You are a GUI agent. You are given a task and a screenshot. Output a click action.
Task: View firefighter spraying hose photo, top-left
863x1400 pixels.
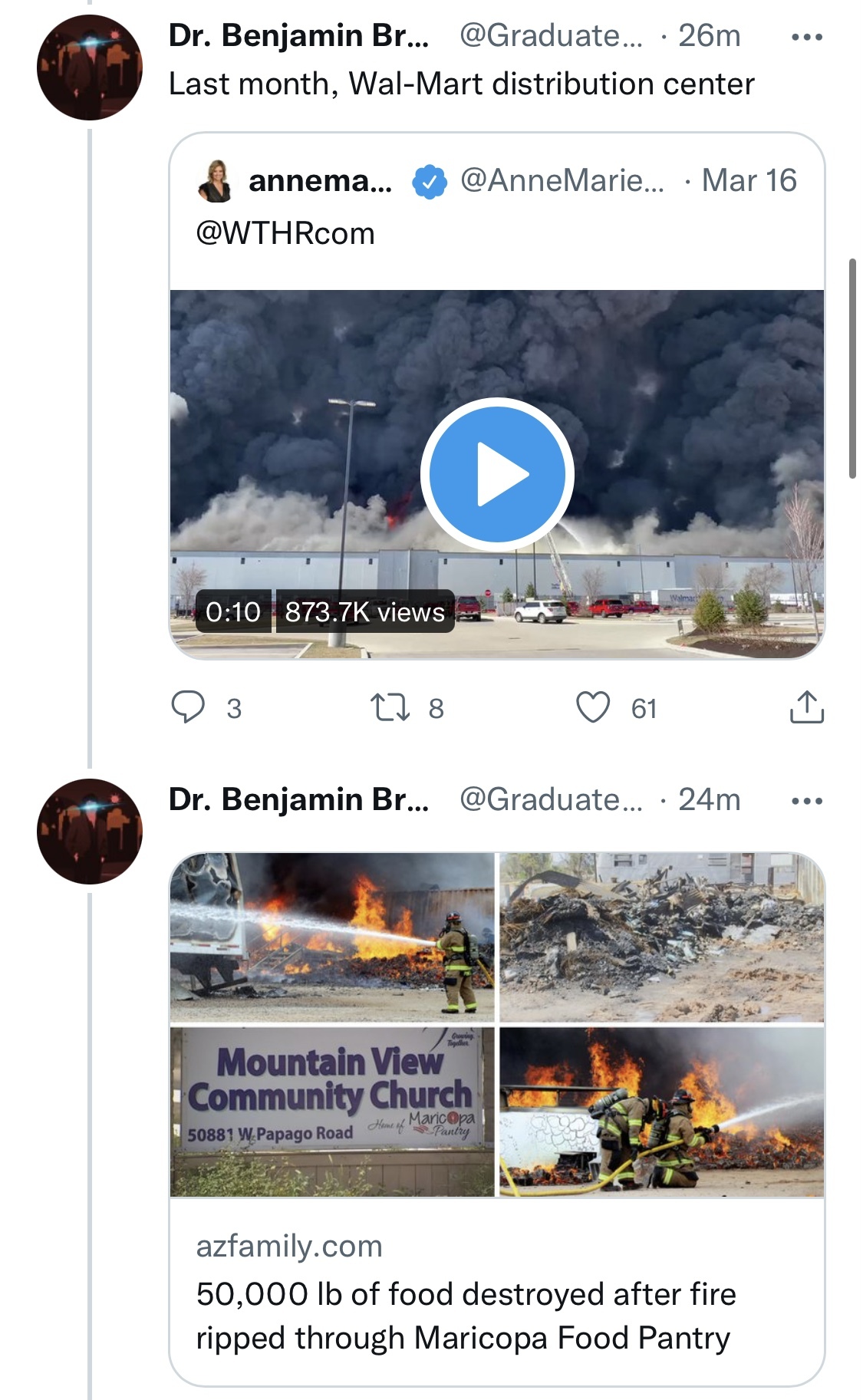(332, 937)
